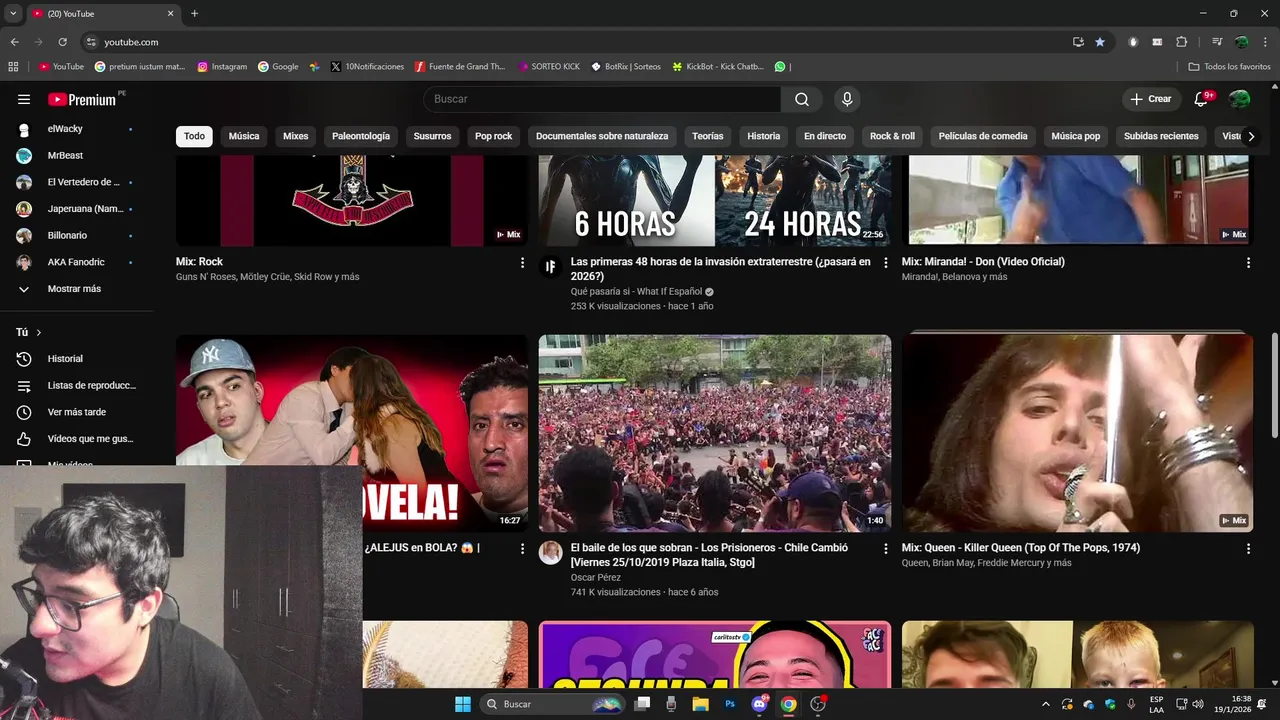Select the En directo filter chip
The image size is (1280, 720).
(825, 136)
